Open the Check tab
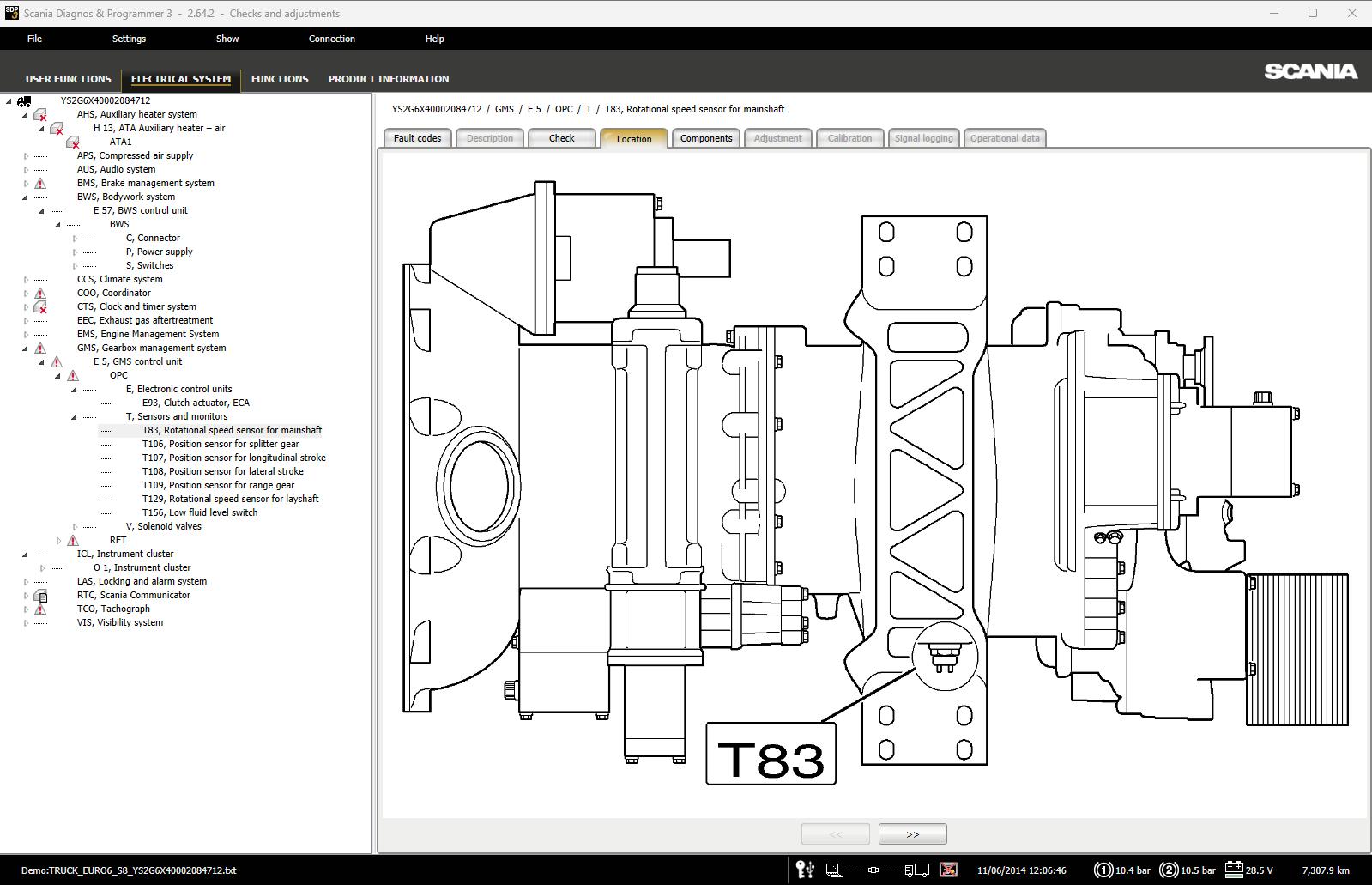Screen dimensions: 1372x885 (x=562, y=138)
